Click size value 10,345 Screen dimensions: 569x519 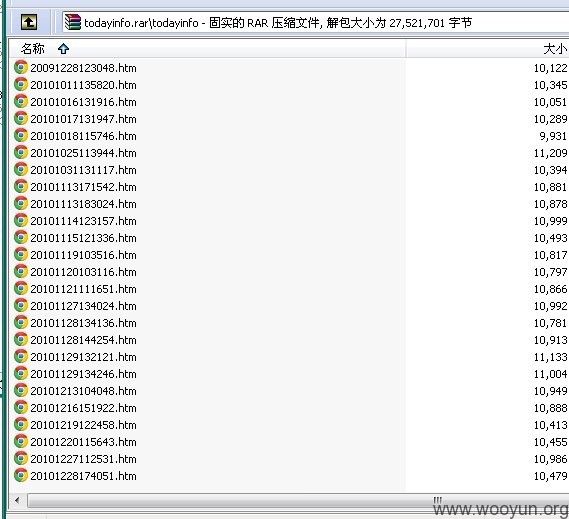coord(550,85)
